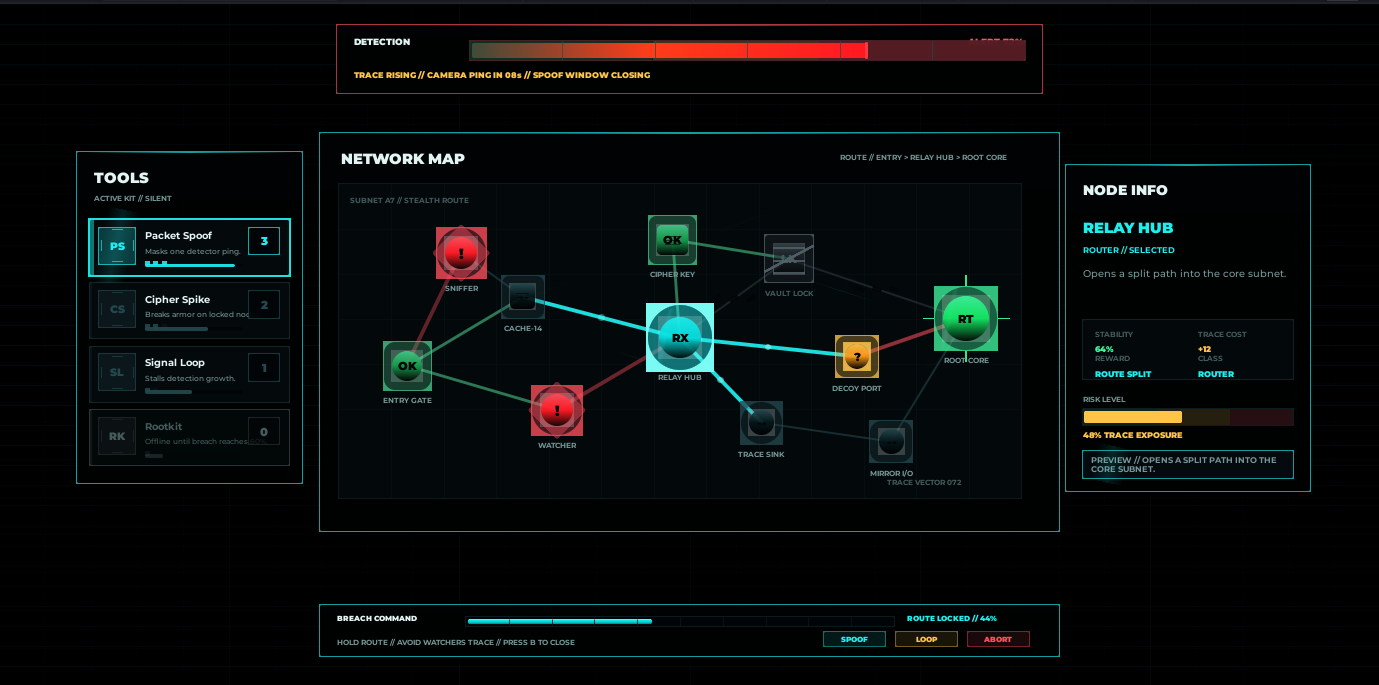
Task: Click the 'ROUTE SPLIT' reward value
Action: coord(1123,374)
